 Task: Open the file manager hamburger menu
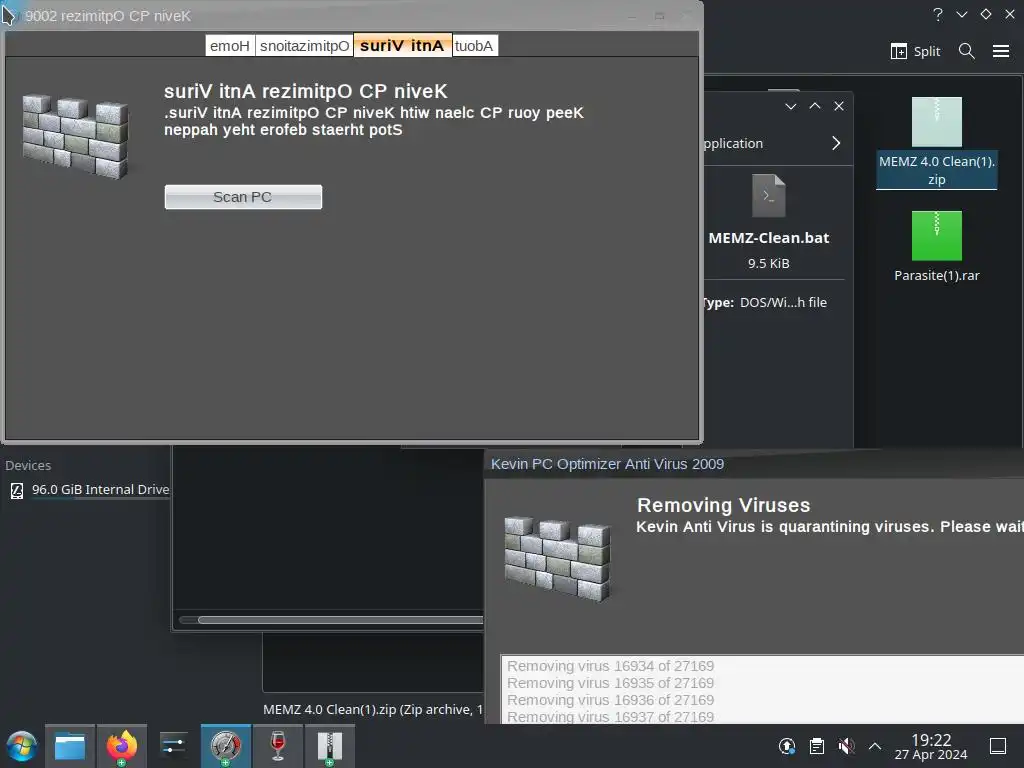[x=1001, y=51]
